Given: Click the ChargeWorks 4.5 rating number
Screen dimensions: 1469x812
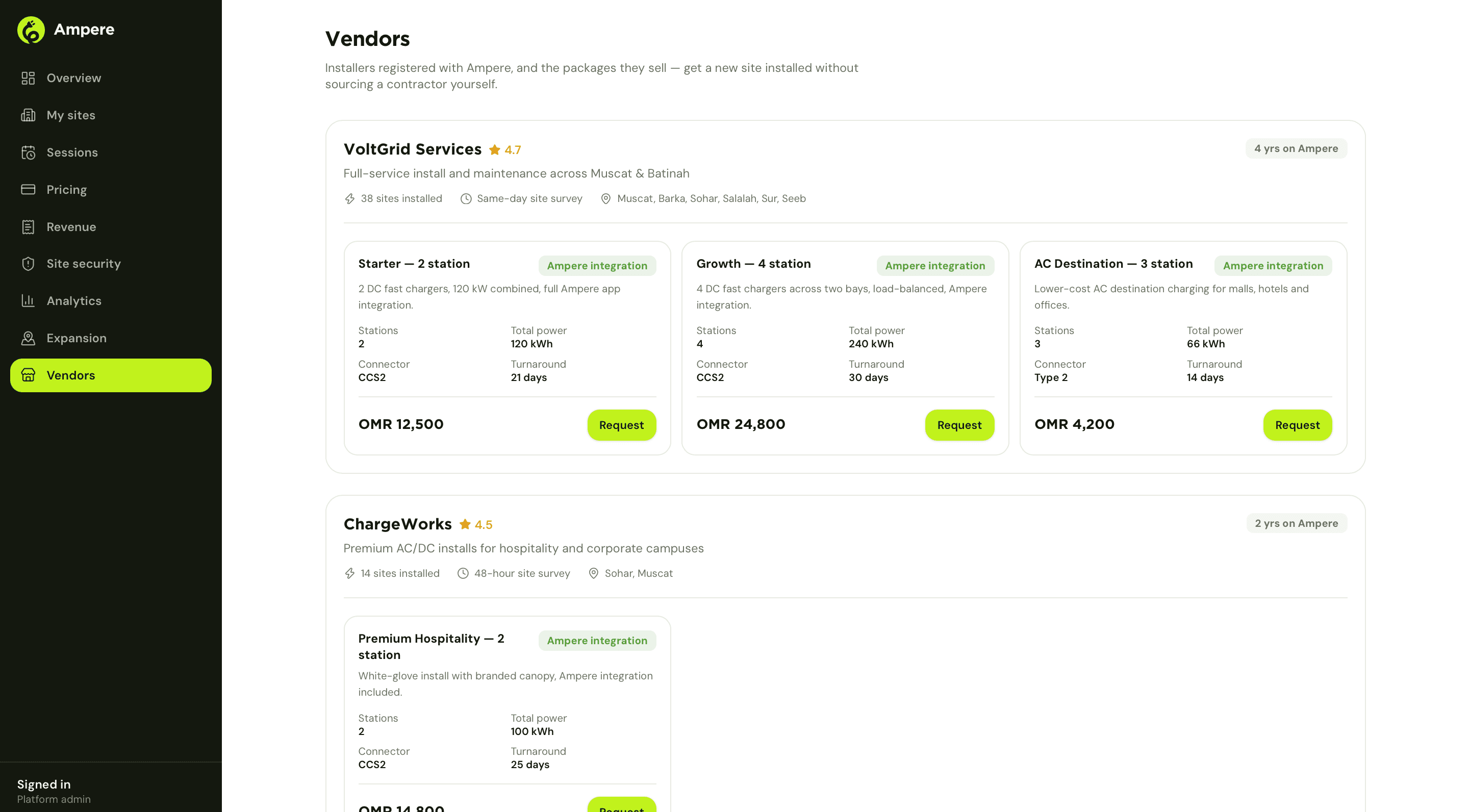Looking at the screenshot, I should point(483,525).
